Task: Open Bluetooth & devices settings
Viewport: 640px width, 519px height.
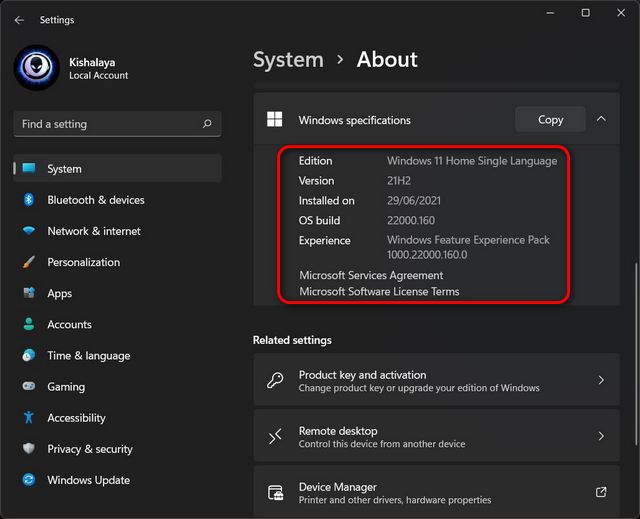Action: (118, 200)
